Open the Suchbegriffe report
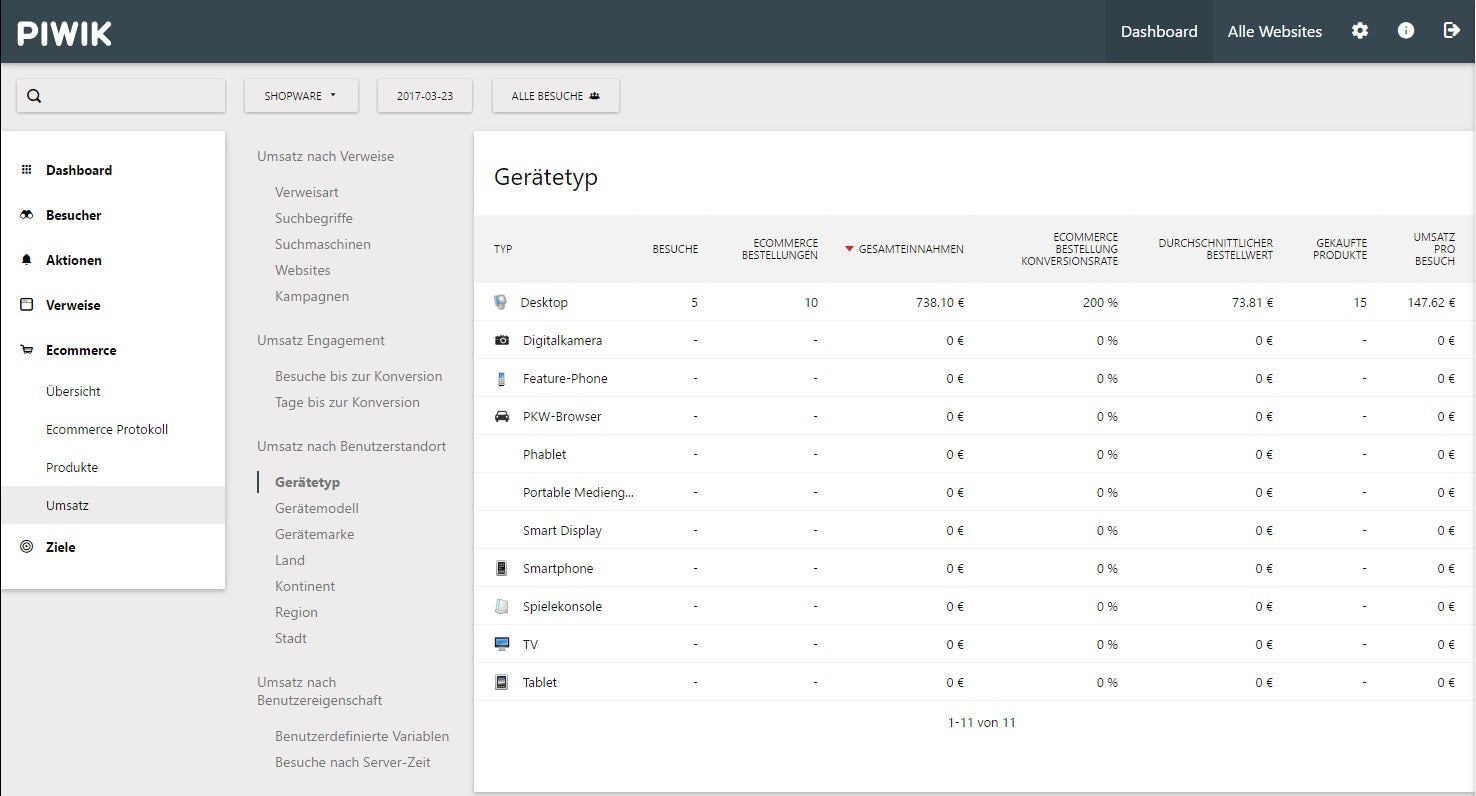The width and height of the screenshot is (1476, 796). [x=314, y=218]
